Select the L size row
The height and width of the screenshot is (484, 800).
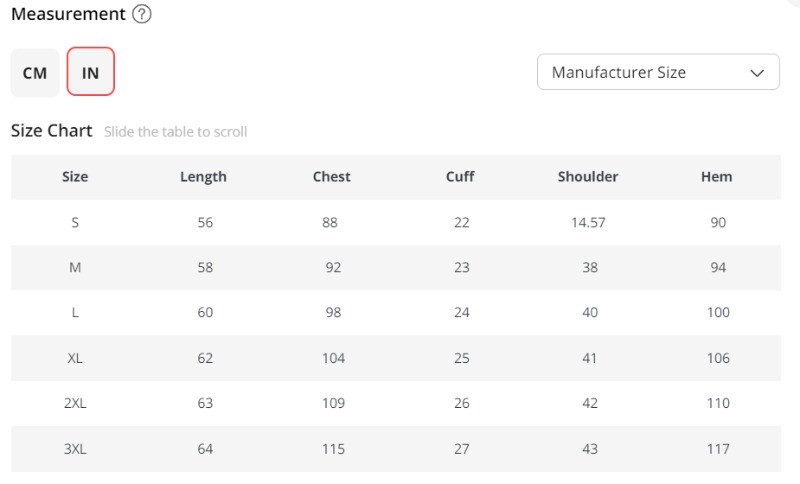pyautogui.click(x=75, y=313)
